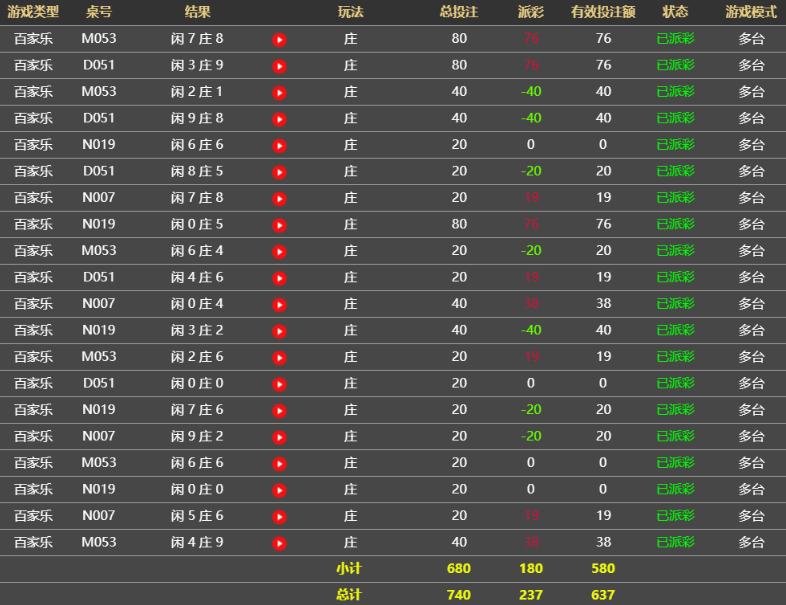This screenshot has width=786, height=605.
Task: Click 多台 mode in 闲 5 庄 6 row
Action: tap(751, 516)
